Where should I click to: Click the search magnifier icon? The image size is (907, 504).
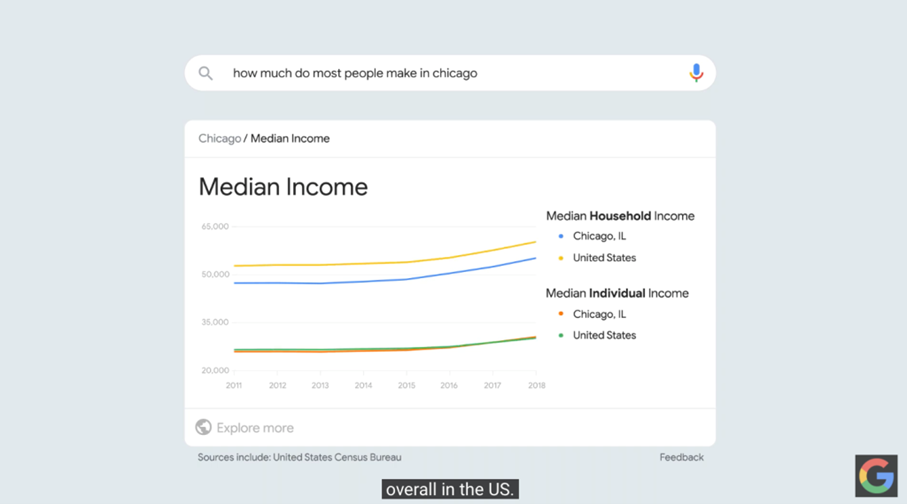click(x=205, y=73)
